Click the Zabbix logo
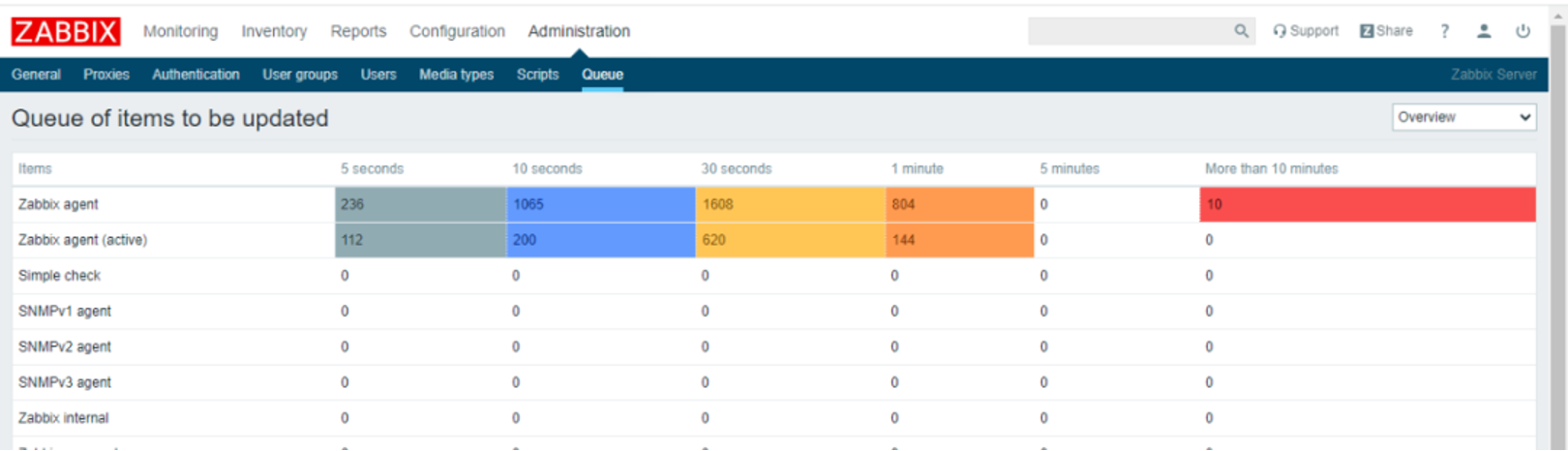The height and width of the screenshot is (451, 1568). (66, 32)
